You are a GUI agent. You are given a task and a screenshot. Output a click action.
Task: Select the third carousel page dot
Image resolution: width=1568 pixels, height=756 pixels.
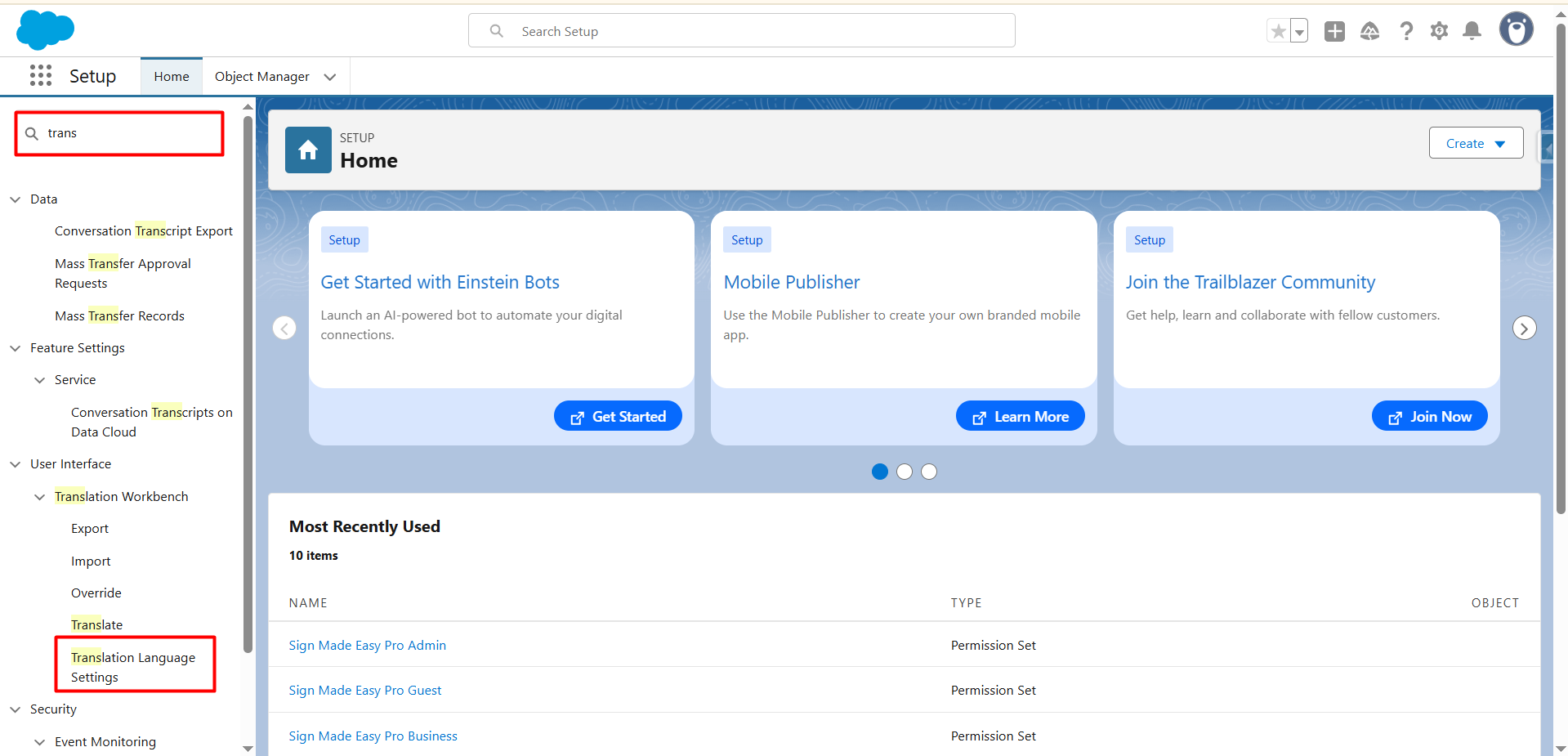(929, 472)
